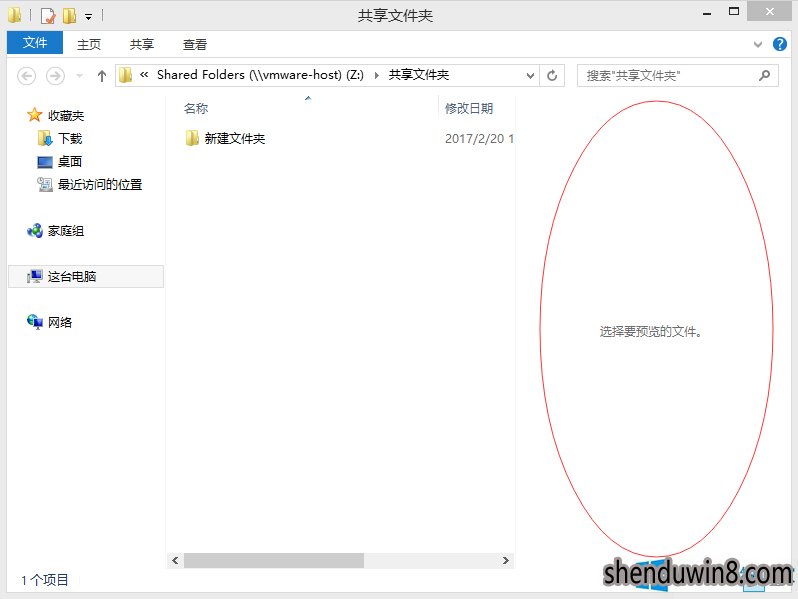Click the horizontal scrollbar thumb
Screen dimensions: 798x599
click(274, 560)
